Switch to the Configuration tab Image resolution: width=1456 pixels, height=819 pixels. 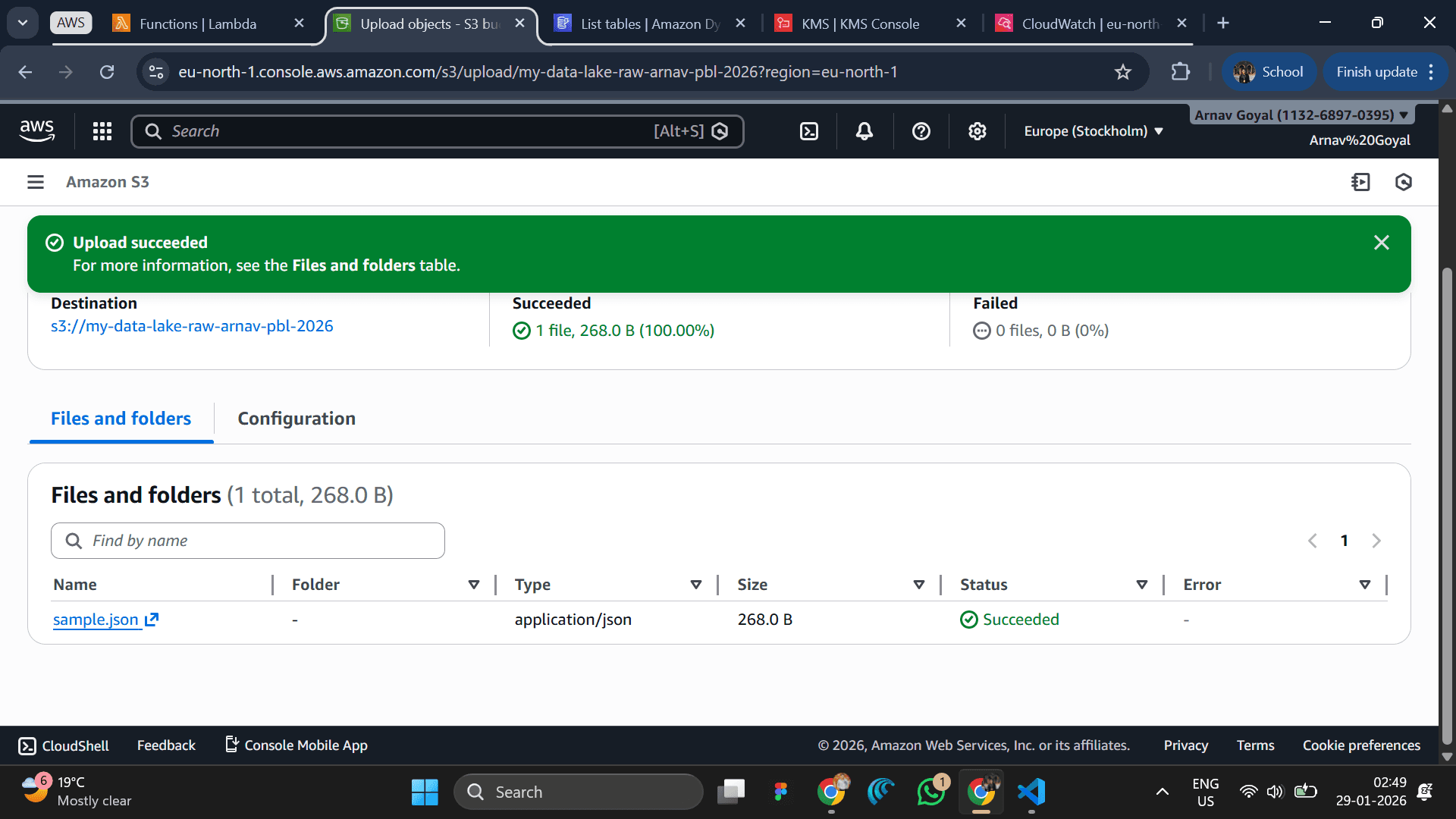point(297,419)
